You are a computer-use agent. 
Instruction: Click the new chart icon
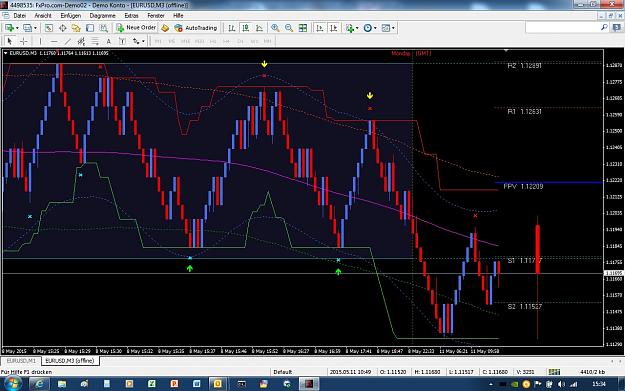[9, 28]
